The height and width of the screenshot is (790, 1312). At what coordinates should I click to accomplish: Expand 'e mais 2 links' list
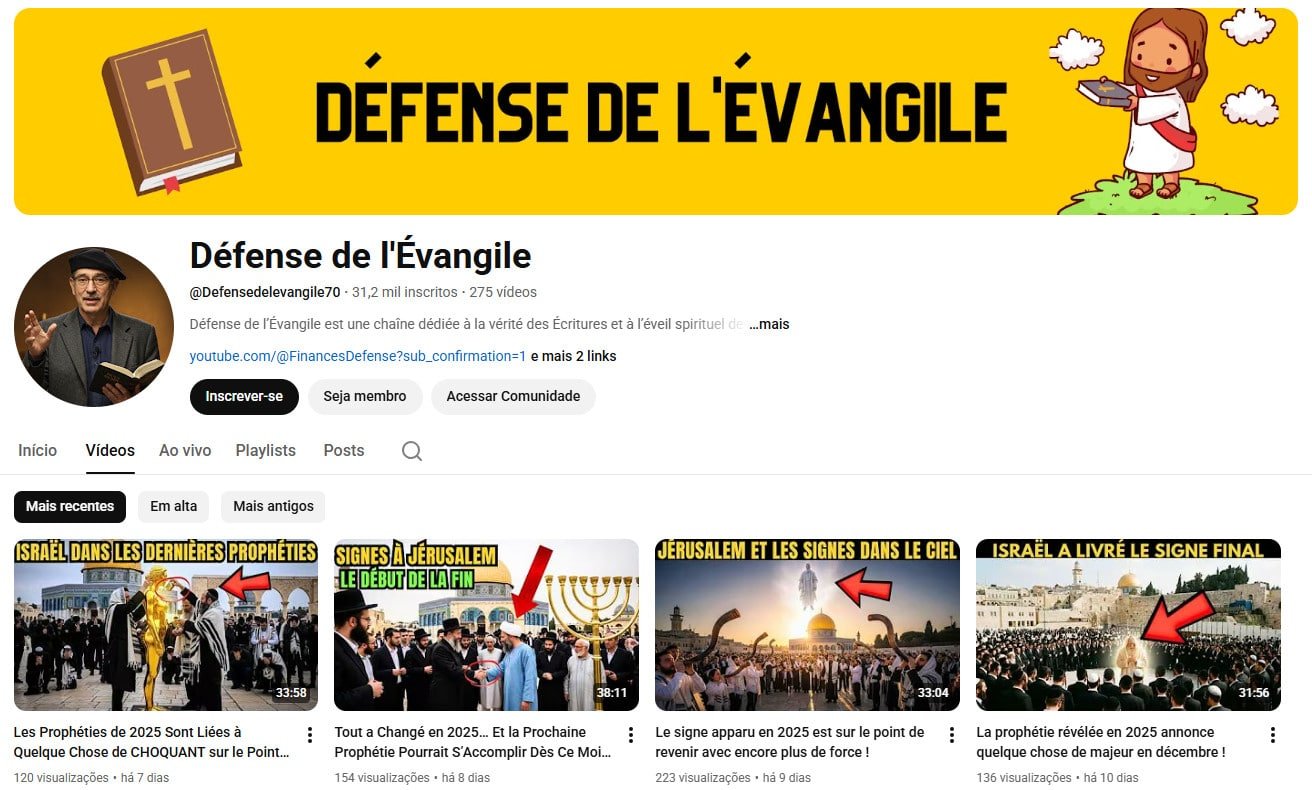tap(573, 356)
